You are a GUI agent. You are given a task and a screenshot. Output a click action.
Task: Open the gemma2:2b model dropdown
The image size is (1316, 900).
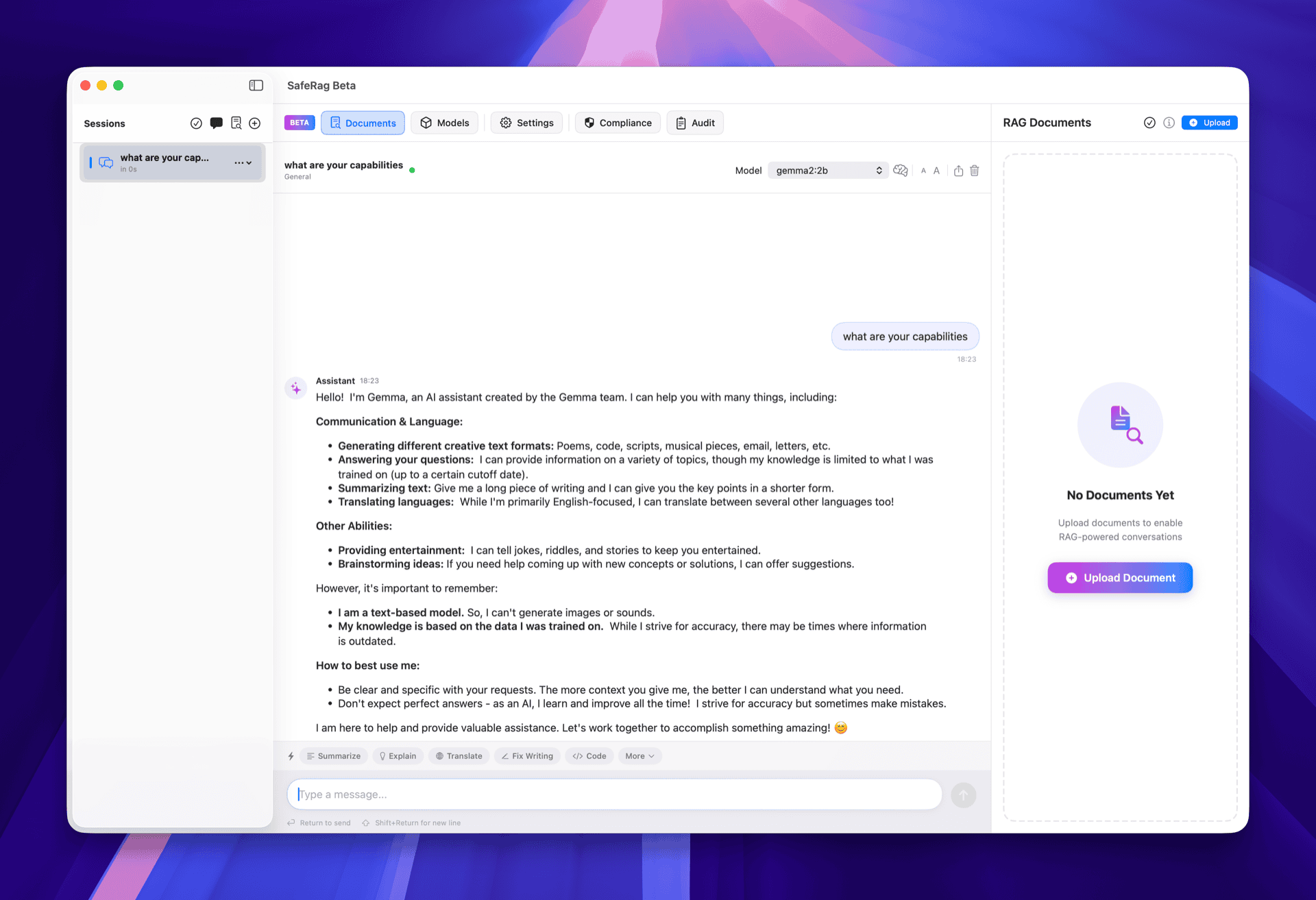click(x=827, y=170)
